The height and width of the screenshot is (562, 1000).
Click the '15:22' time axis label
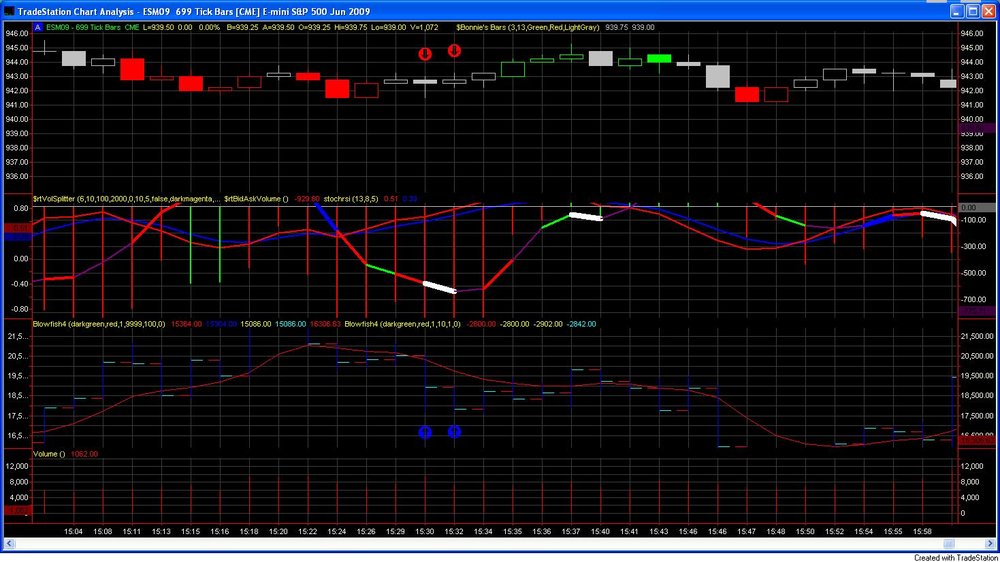point(307,531)
